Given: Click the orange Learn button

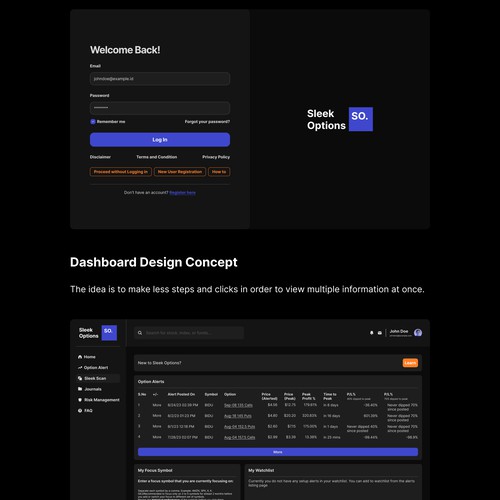Looking at the screenshot, I should (x=410, y=363).
